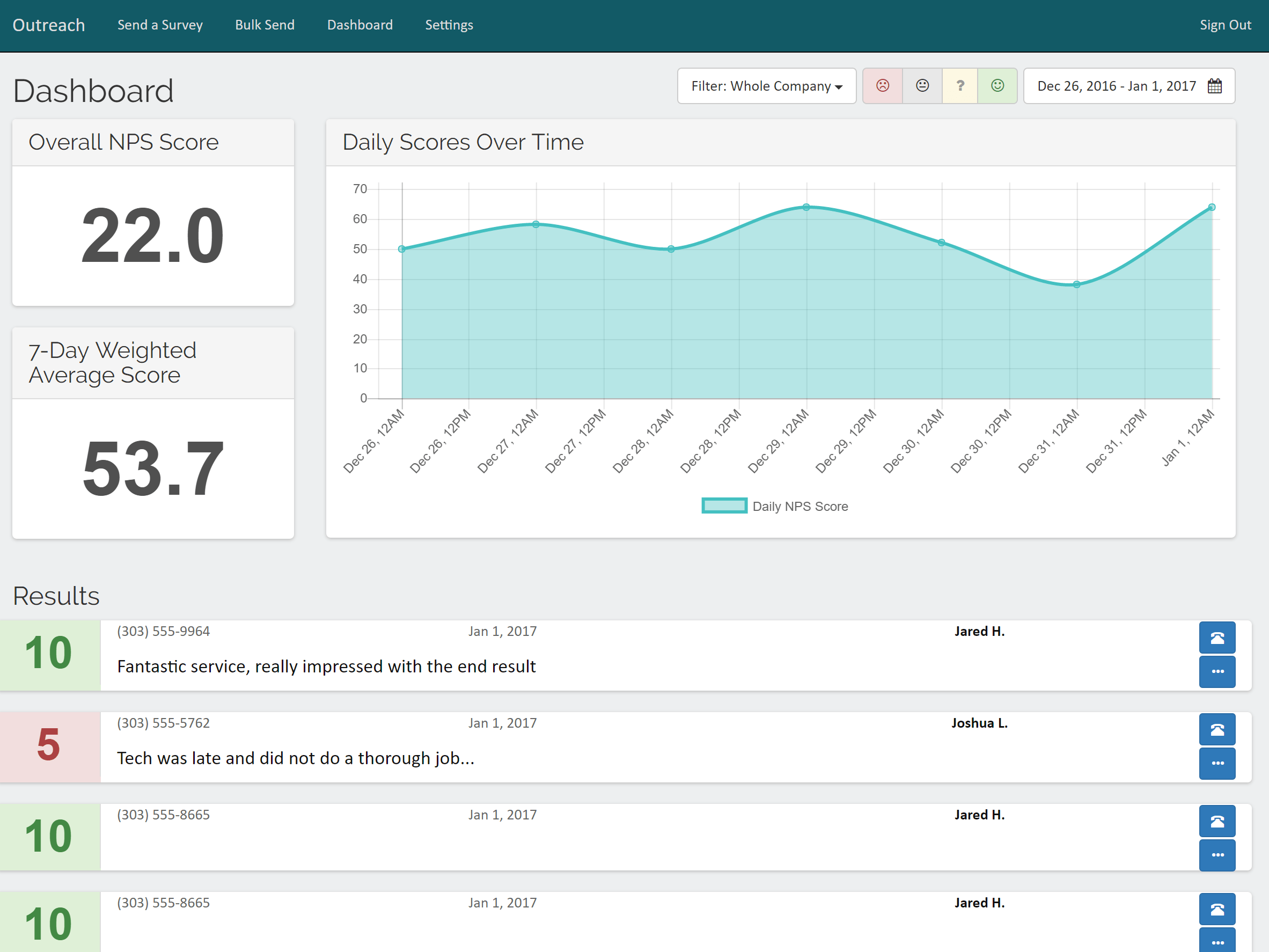Click the Outreach brand logo link
The image size is (1269, 952).
[49, 25]
